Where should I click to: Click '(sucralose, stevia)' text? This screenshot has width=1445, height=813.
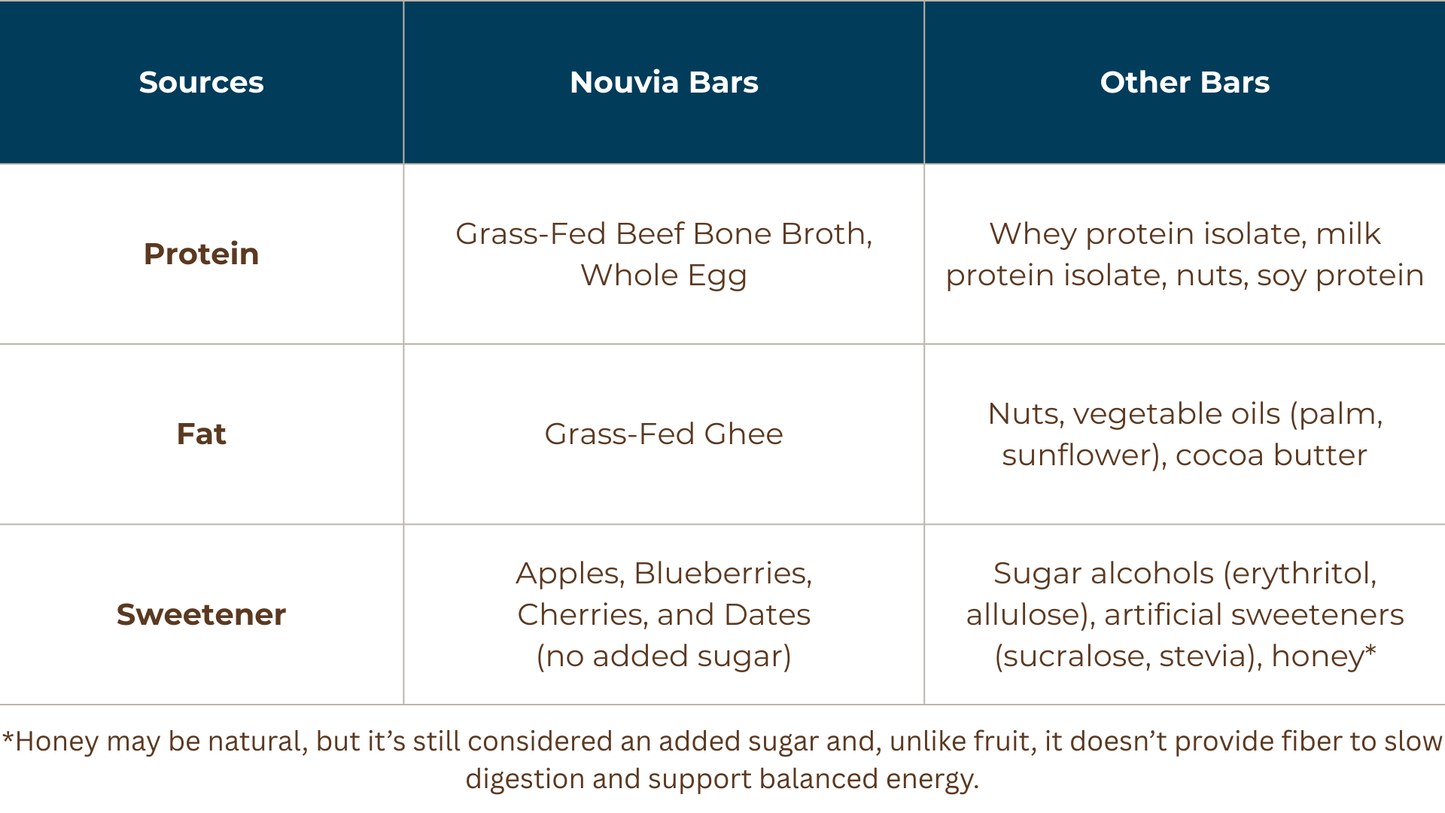[x=1124, y=656]
